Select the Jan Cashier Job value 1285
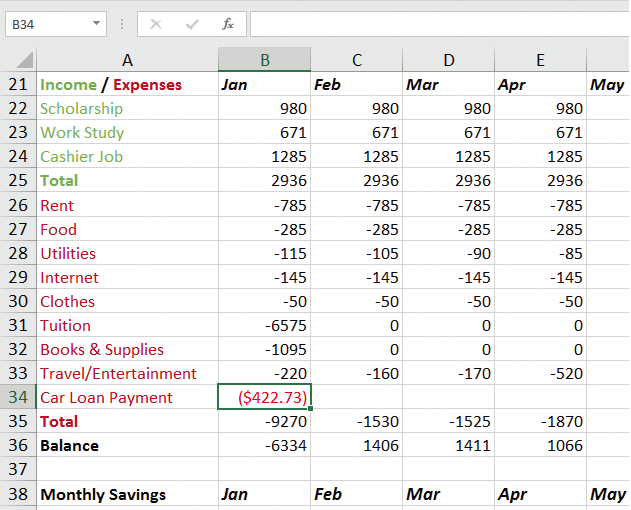631x510 pixels. tap(264, 156)
